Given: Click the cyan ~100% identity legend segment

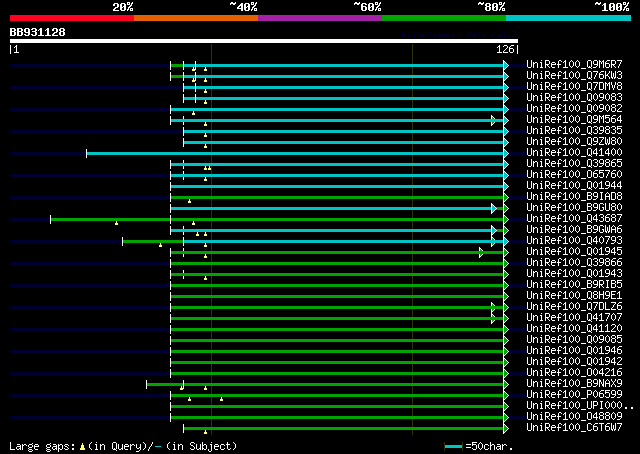Looking at the screenshot, I should (x=569, y=18).
